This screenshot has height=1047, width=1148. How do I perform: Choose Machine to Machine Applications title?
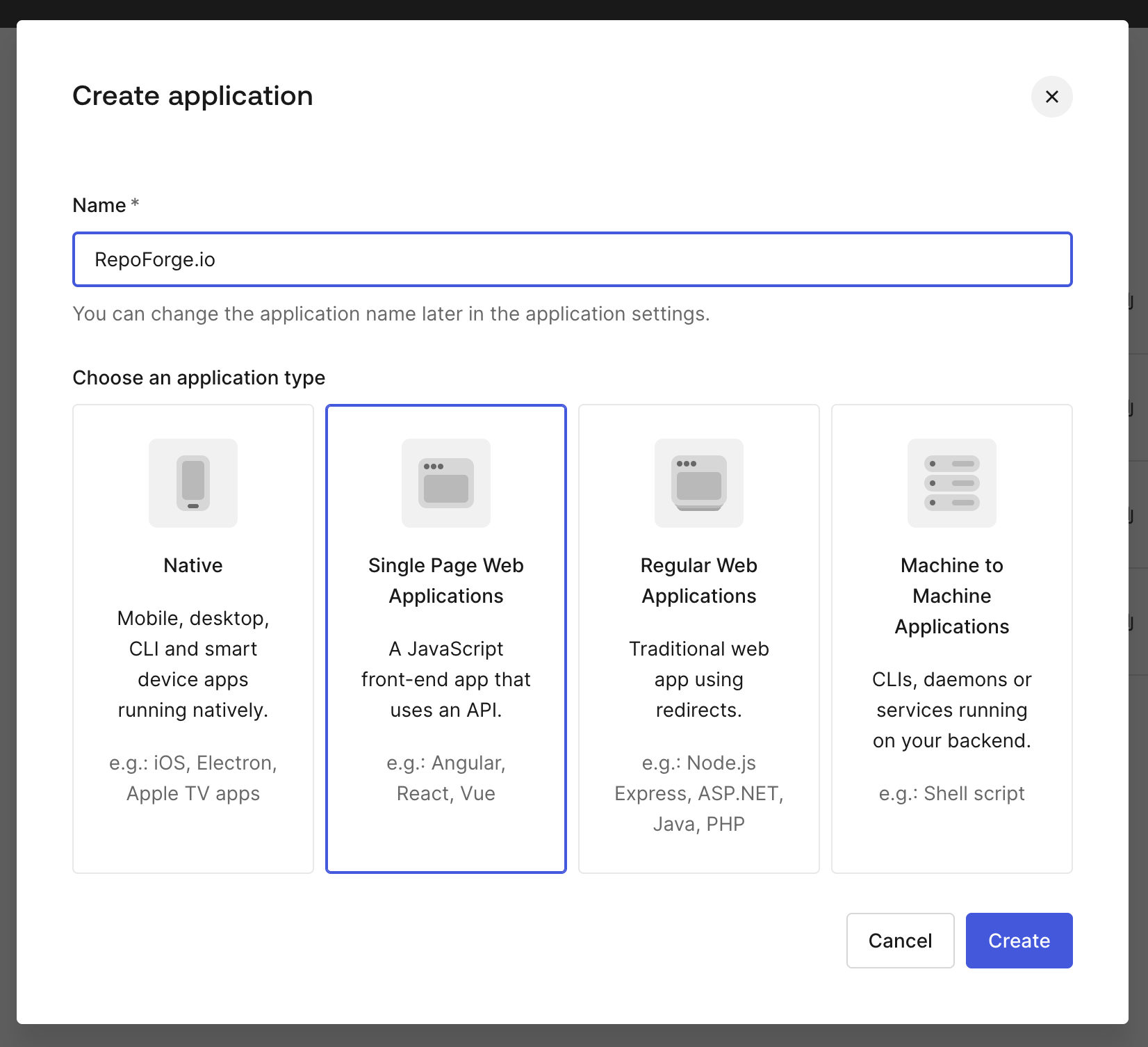[952, 596]
